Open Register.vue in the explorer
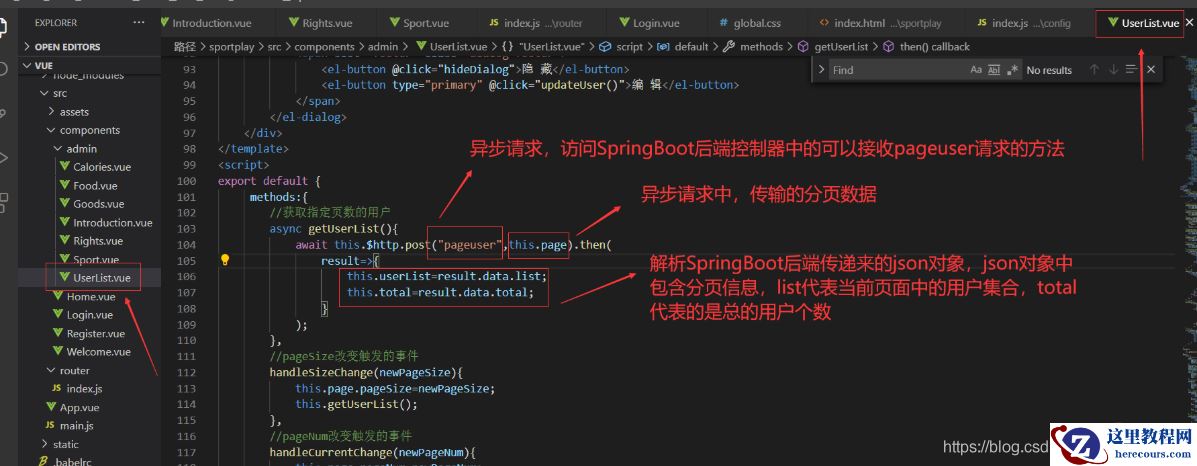The width and height of the screenshot is (1197, 466). pos(95,333)
